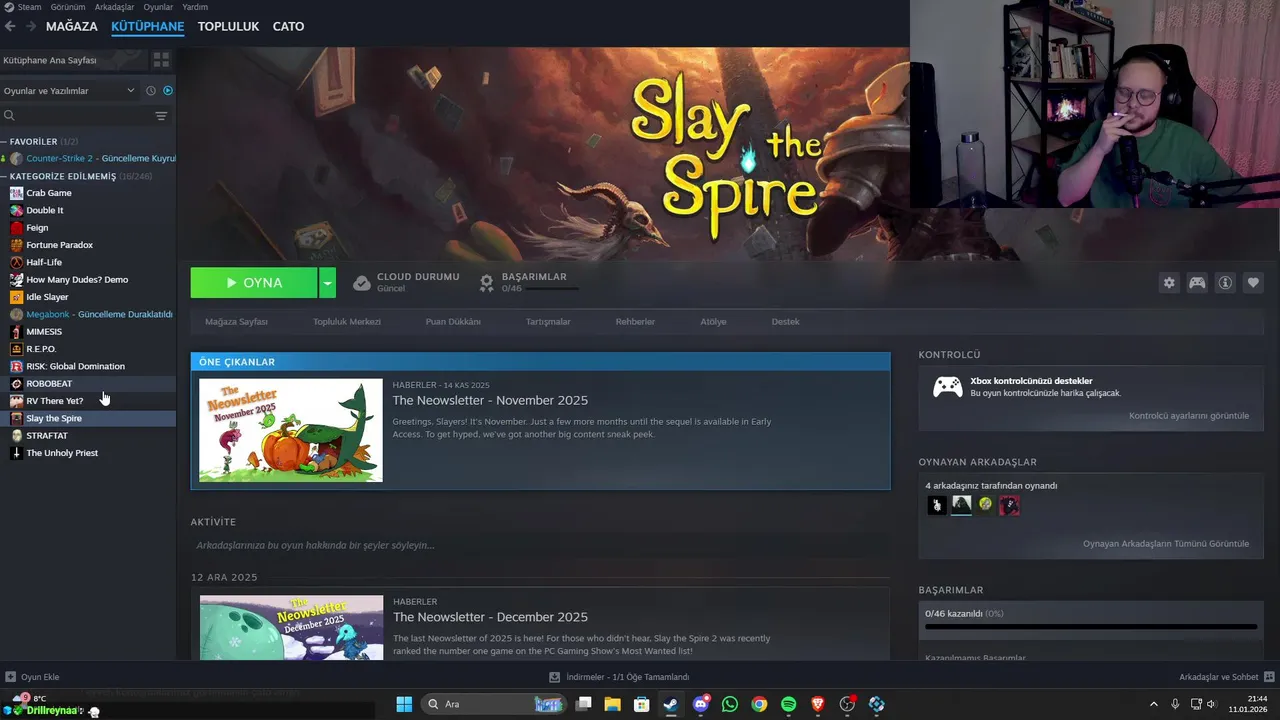
Task: Select Megabonk in library list
Action: point(88,314)
